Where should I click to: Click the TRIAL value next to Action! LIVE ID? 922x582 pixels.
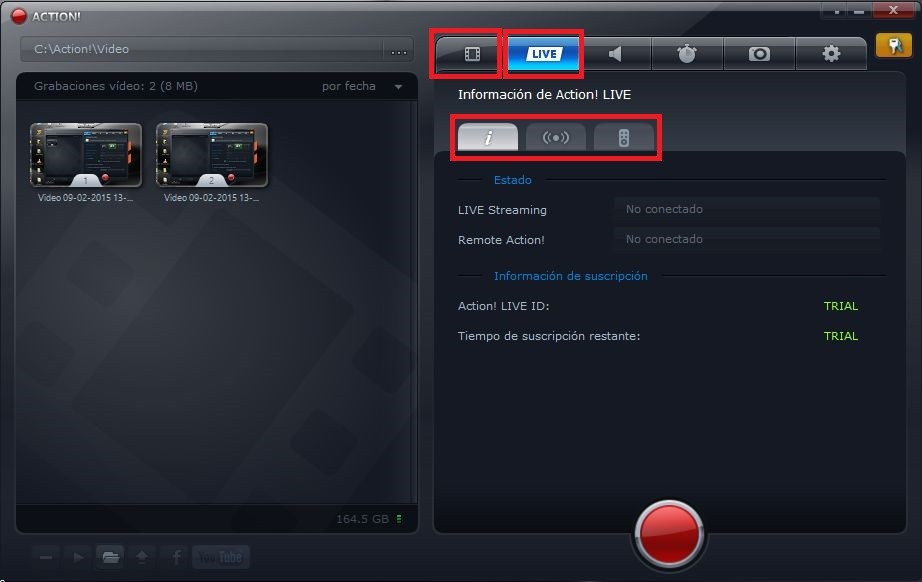tap(840, 306)
